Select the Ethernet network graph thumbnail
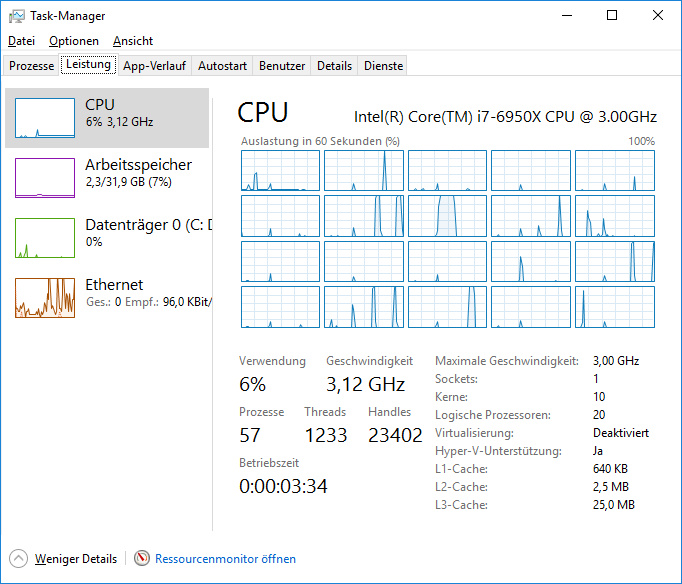 pos(45,298)
